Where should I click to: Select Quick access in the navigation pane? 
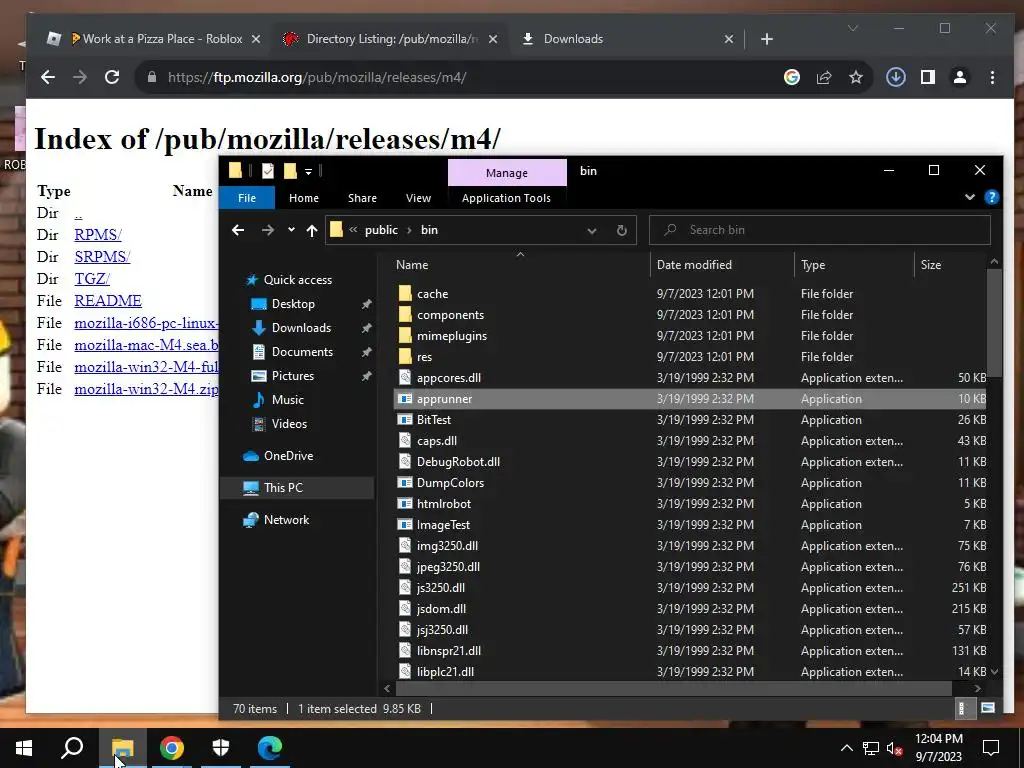298,280
